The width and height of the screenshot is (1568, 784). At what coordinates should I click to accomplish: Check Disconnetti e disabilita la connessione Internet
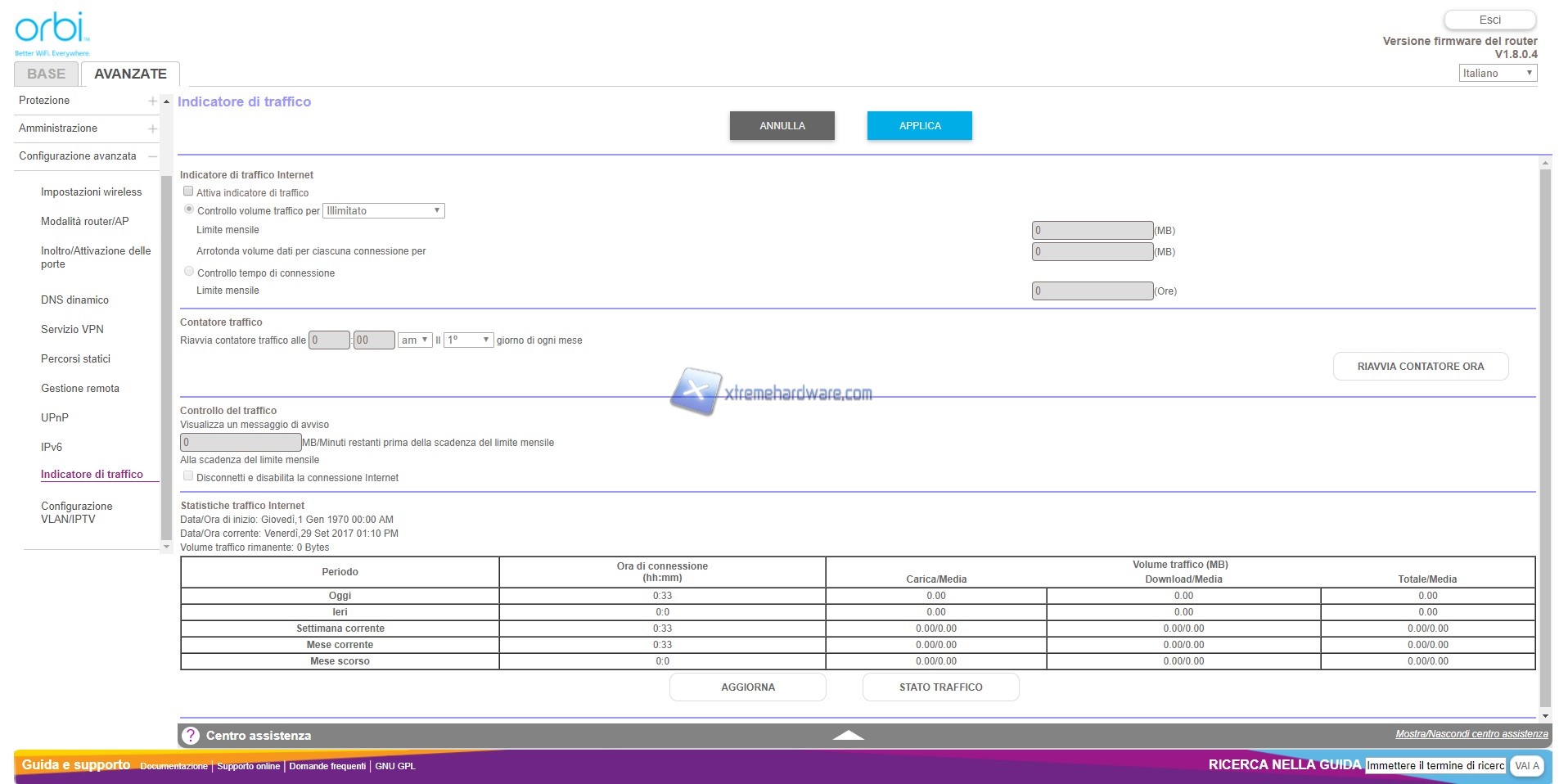click(x=188, y=476)
